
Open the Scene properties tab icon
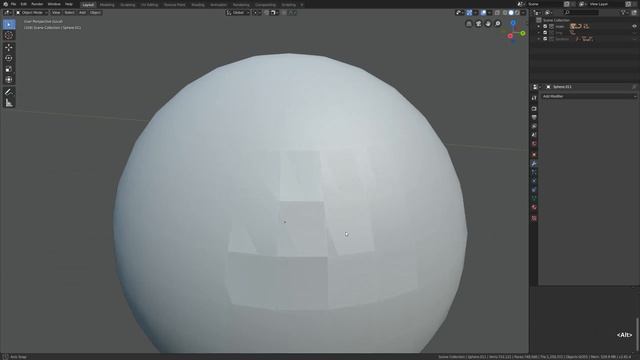534,135
